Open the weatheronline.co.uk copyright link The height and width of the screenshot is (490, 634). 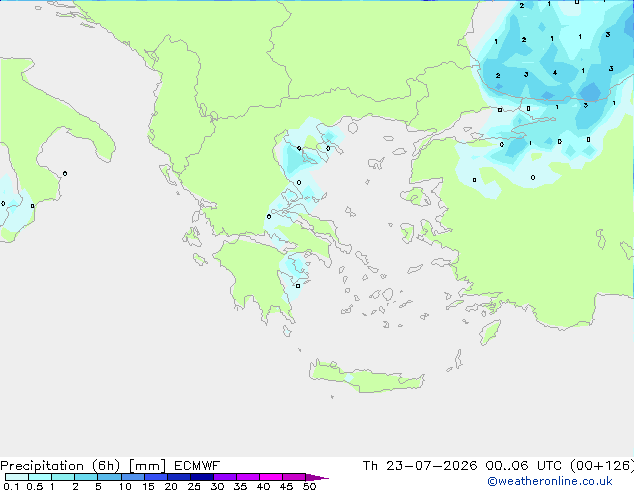tap(549, 481)
